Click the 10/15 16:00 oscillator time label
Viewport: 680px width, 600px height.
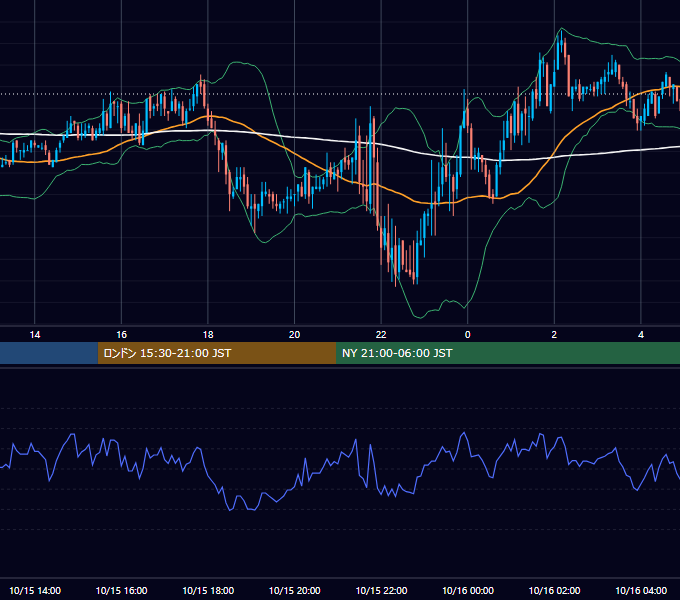click(x=121, y=590)
